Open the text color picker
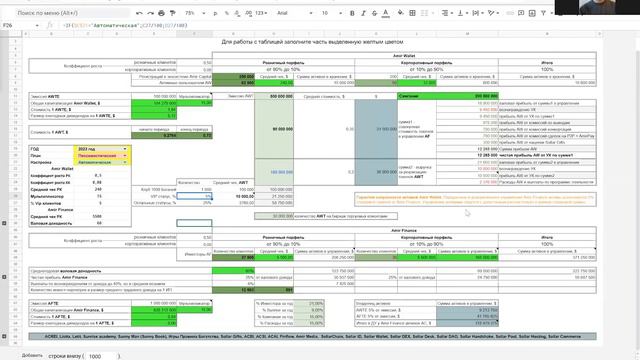The image size is (640, 360). (x=385, y=13)
